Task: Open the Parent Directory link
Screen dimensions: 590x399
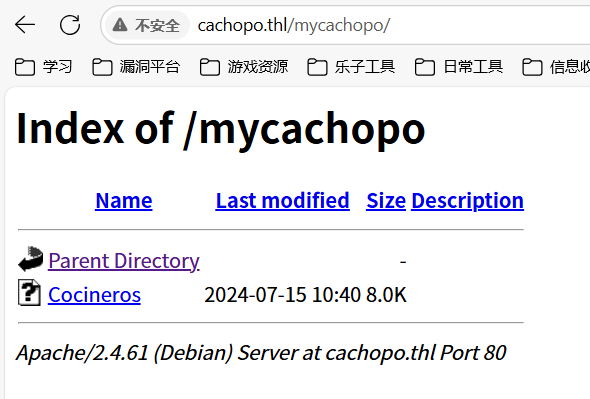Action: (x=124, y=261)
